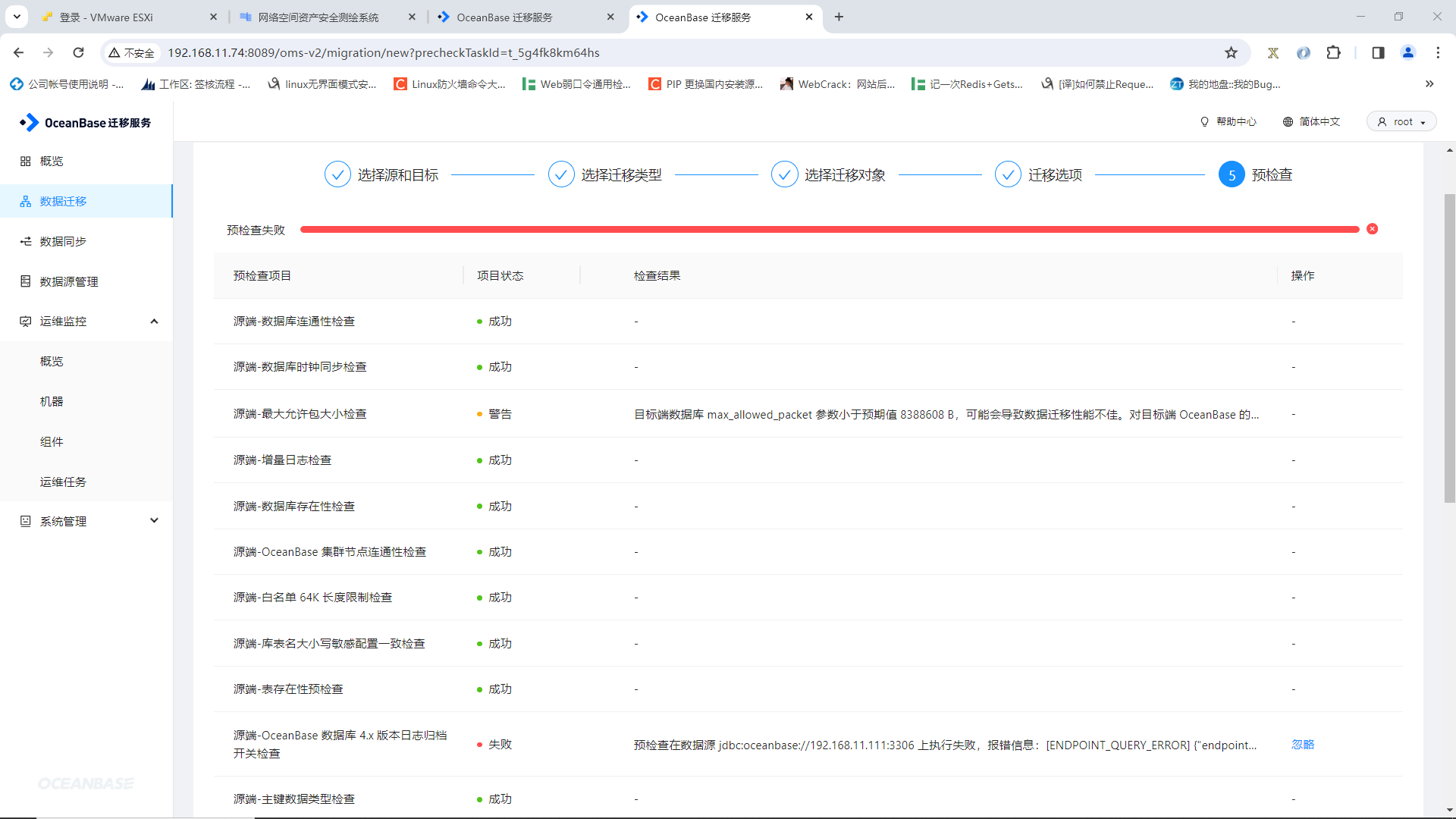Viewport: 1456px width, 819px height.
Task: Click the OceanBase logo icon in sidebar
Action: [29, 123]
